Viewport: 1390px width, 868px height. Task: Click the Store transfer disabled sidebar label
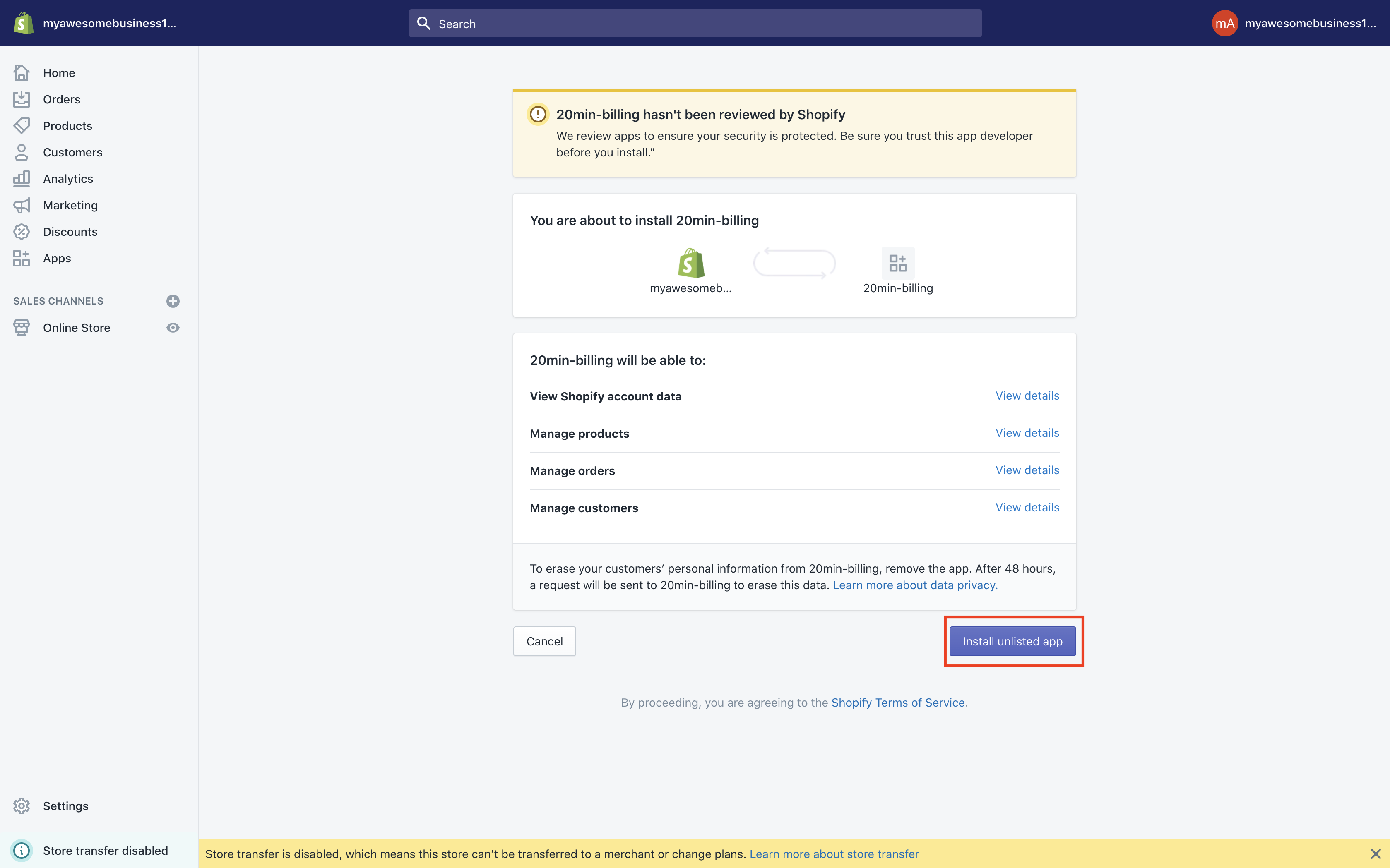106,850
